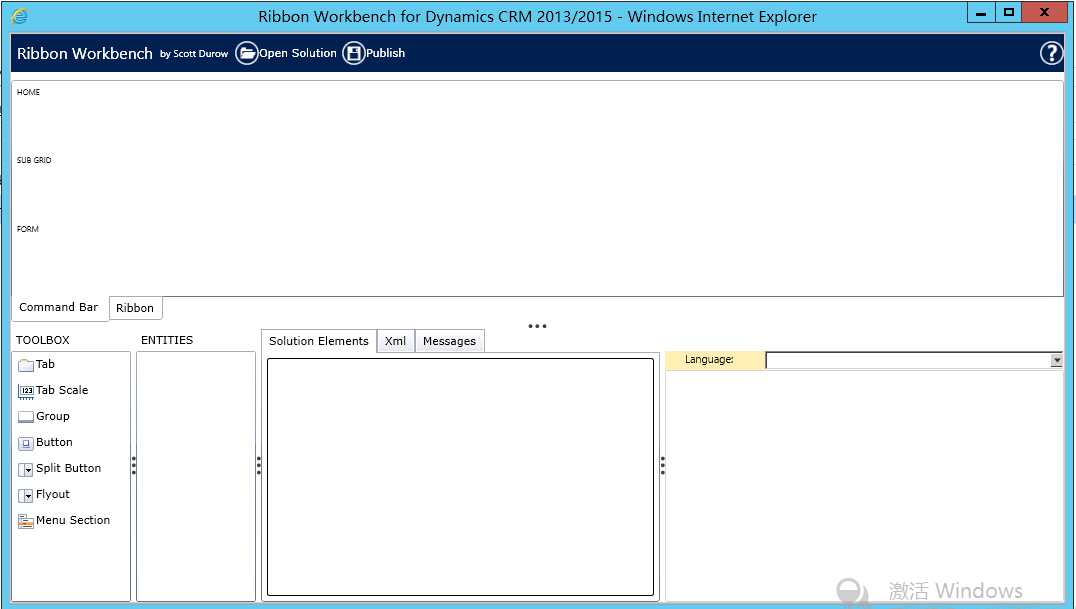The width and height of the screenshot is (1076, 609).
Task: Open the help question mark icon
Action: (1051, 53)
